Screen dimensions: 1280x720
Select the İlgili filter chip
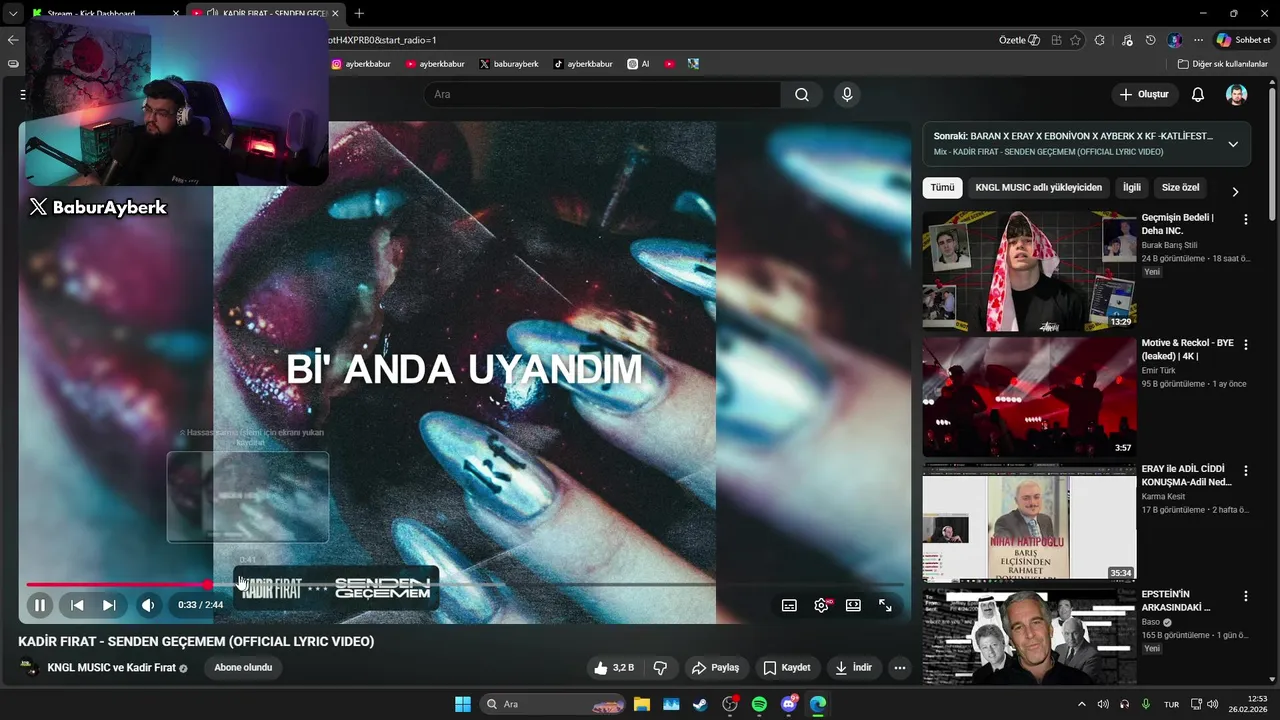pyautogui.click(x=1131, y=188)
